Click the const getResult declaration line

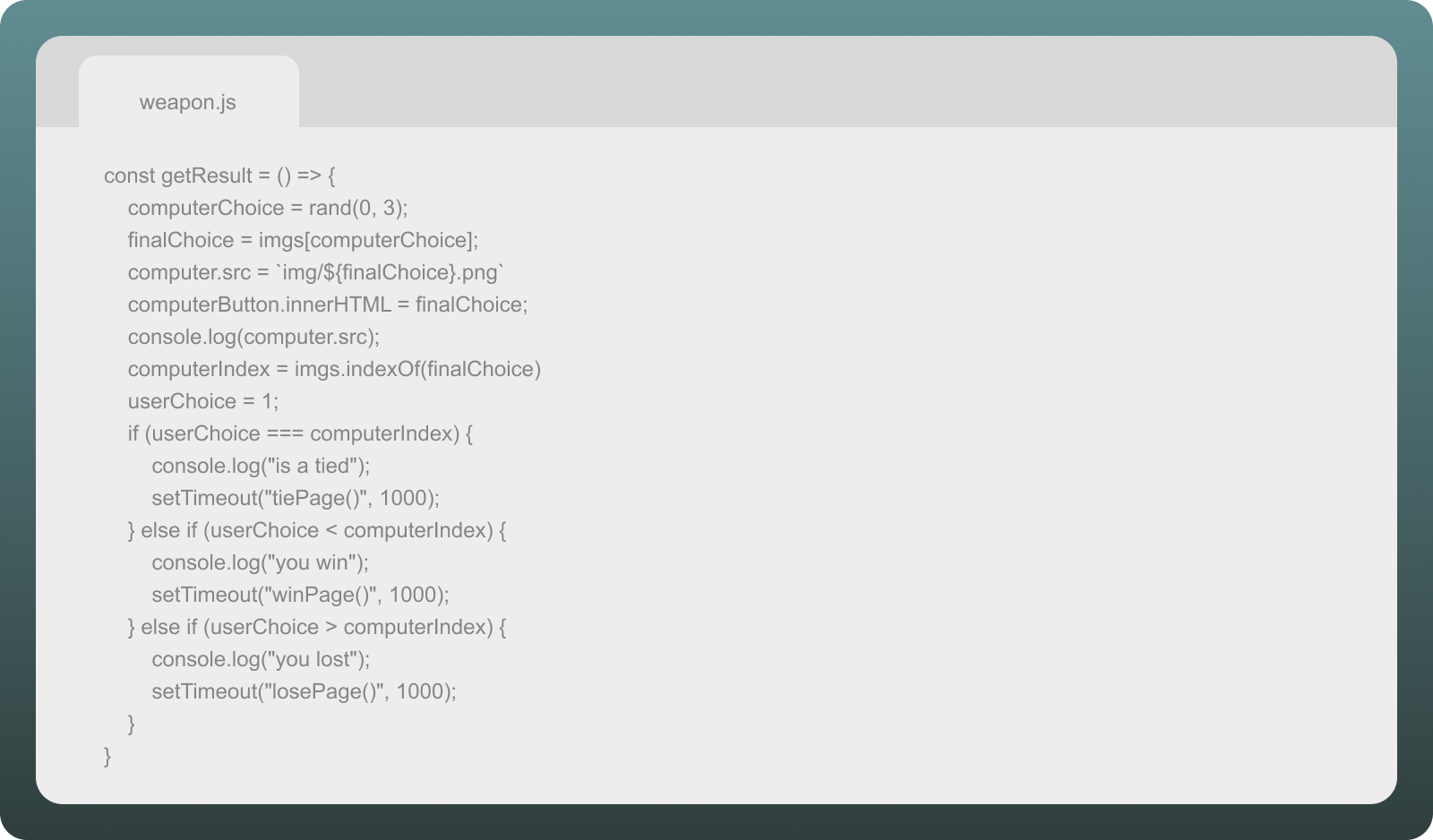coord(219,176)
